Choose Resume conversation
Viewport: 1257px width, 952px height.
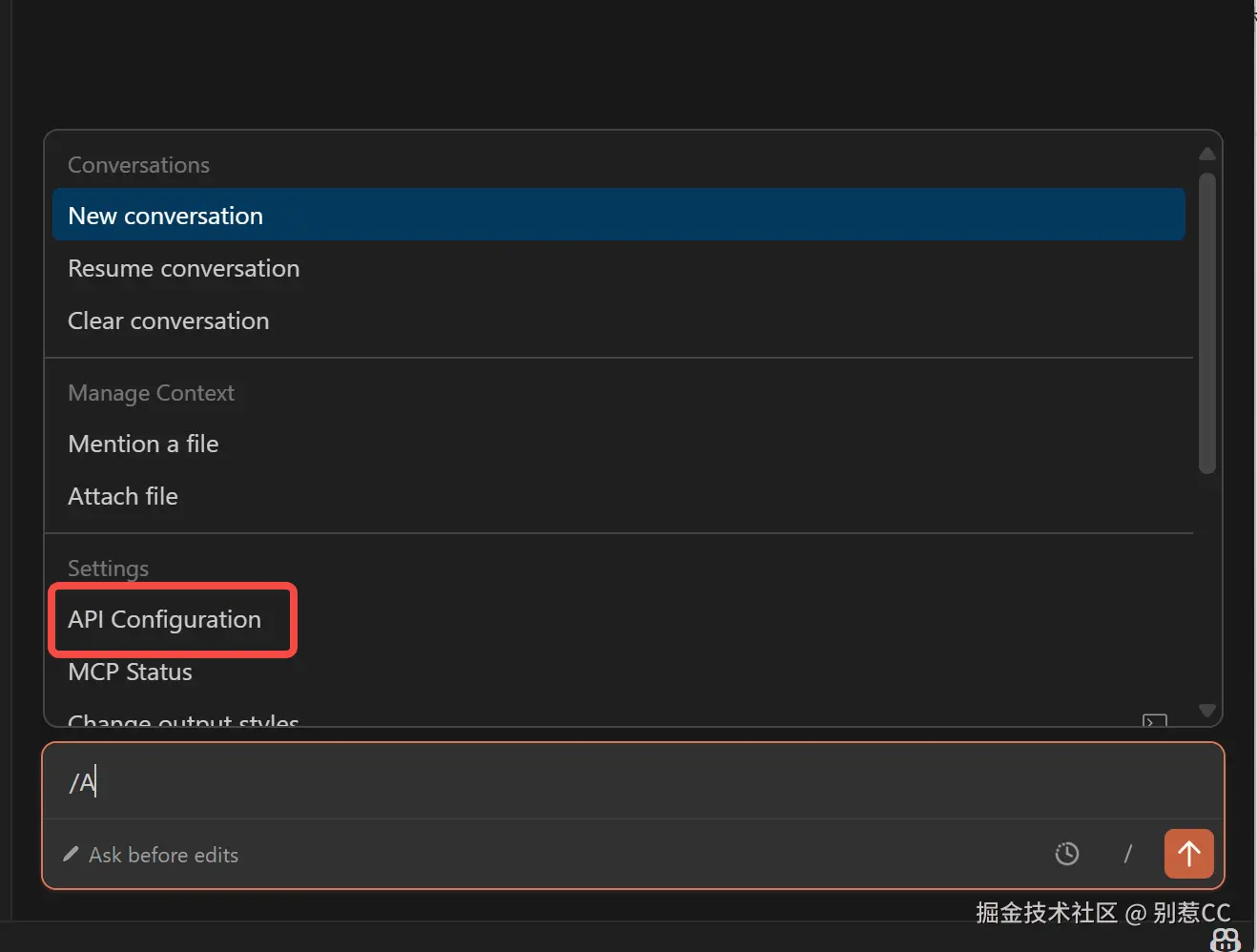[184, 269]
